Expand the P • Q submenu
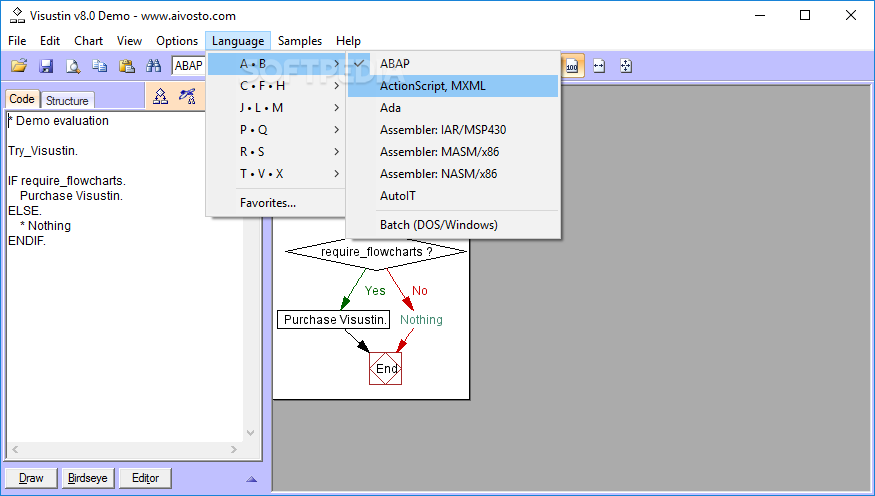Screen dimensions: 875x496 (x=276, y=130)
